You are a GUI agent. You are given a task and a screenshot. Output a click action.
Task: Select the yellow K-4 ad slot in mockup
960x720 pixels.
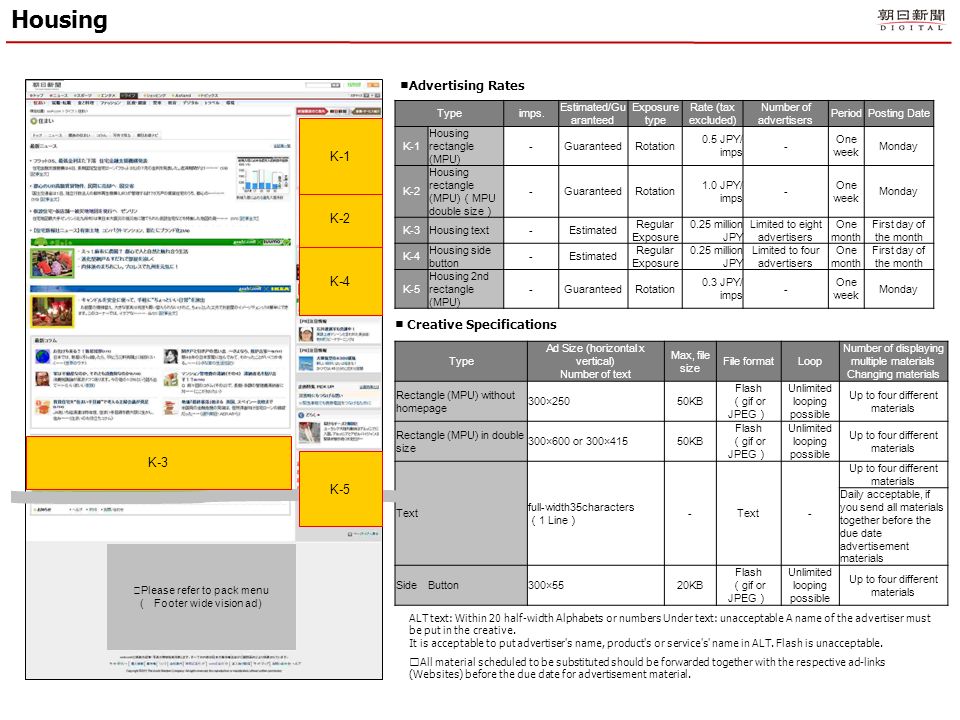click(340, 281)
